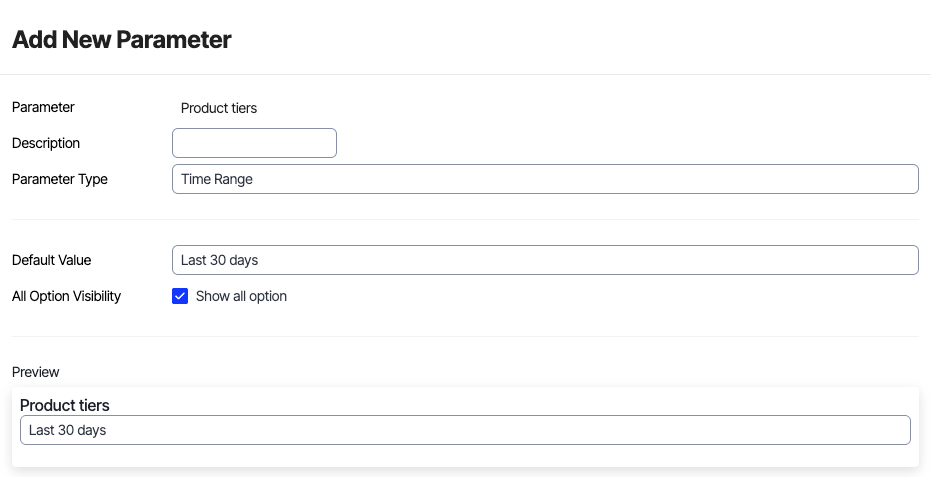931x477 pixels.
Task: Click the 'Add New Parameter' heading
Action: (121, 40)
